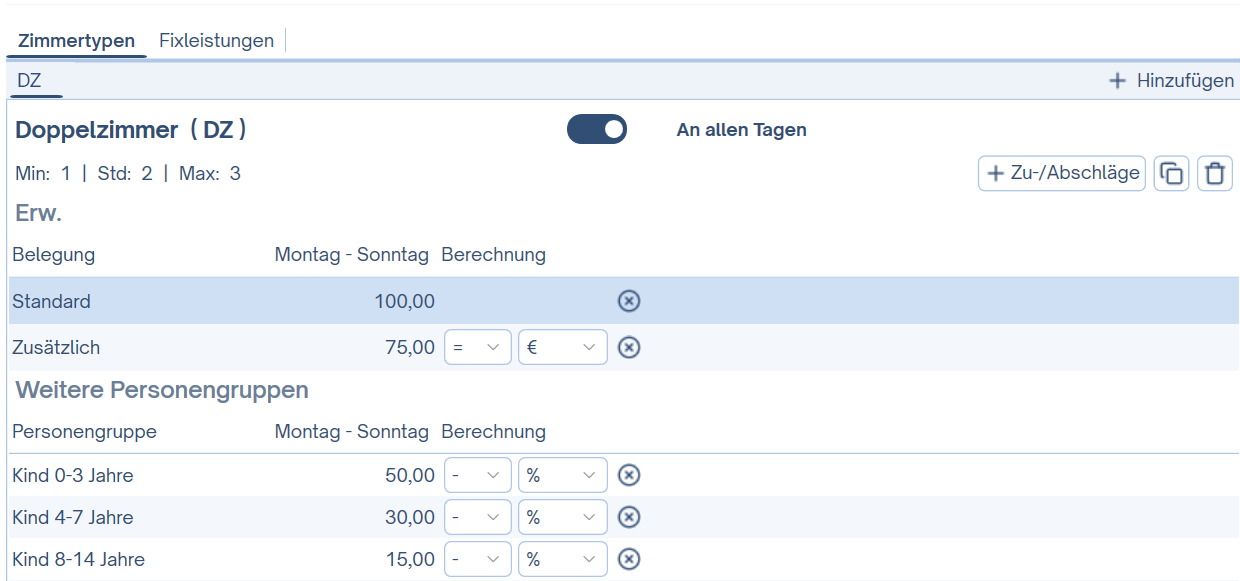Viewport: 1240px width, 581px height.
Task: Select the DZ room type tab
Action: point(28,80)
